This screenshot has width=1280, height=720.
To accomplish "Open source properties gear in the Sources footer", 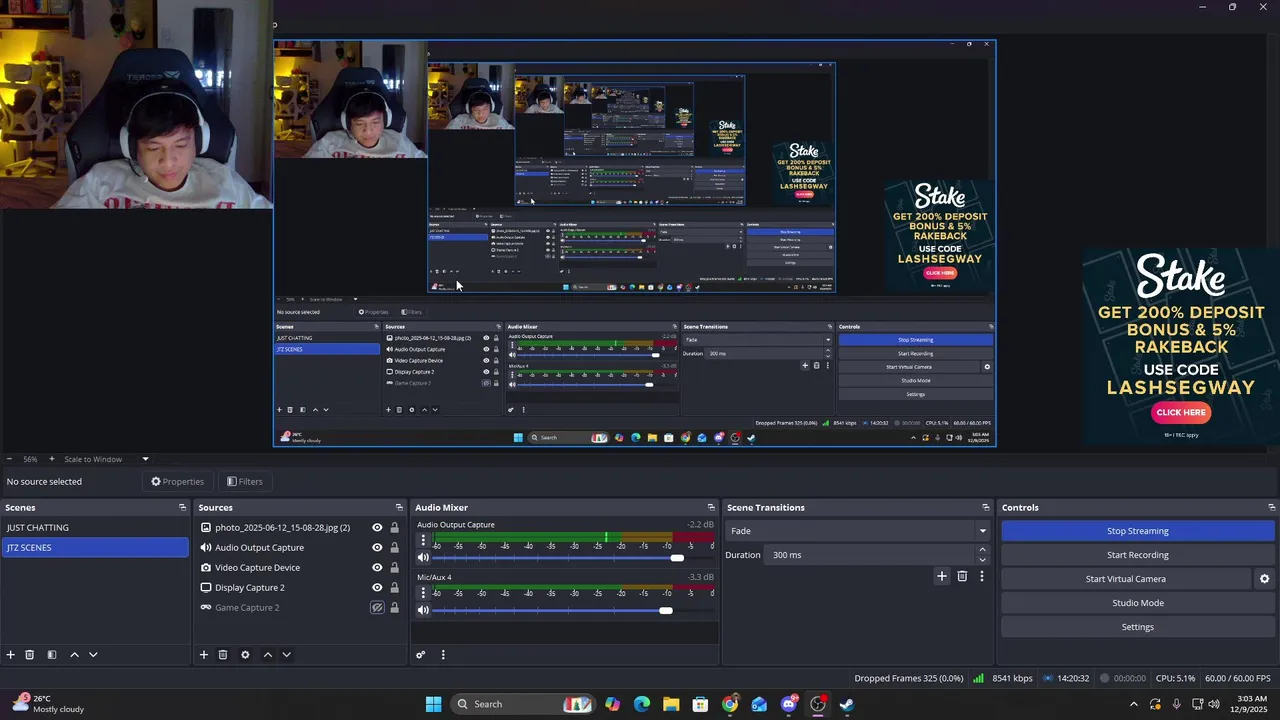I will pos(245,655).
